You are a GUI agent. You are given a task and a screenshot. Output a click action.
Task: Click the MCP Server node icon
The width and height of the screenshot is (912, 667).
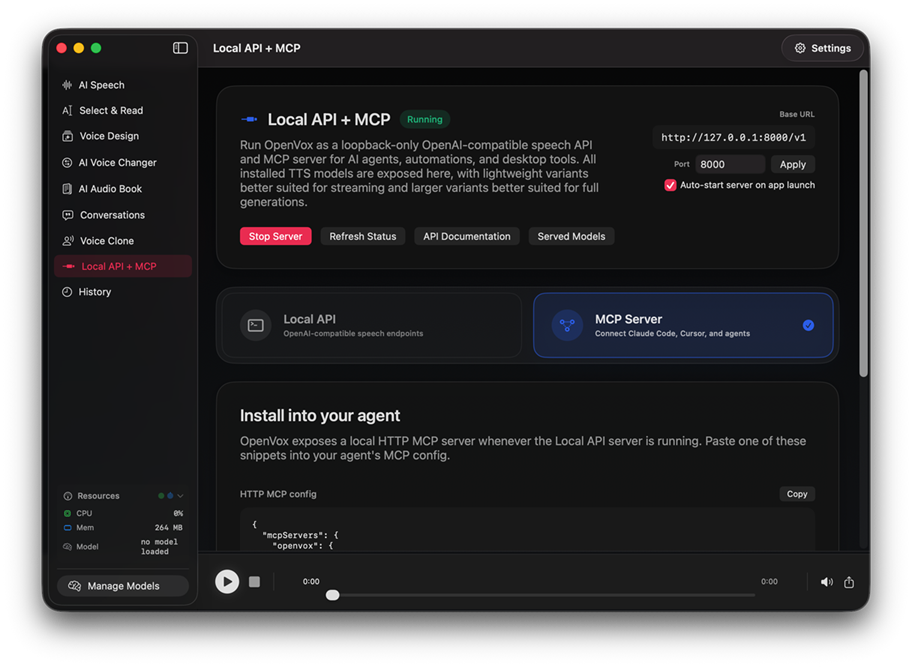pos(567,326)
